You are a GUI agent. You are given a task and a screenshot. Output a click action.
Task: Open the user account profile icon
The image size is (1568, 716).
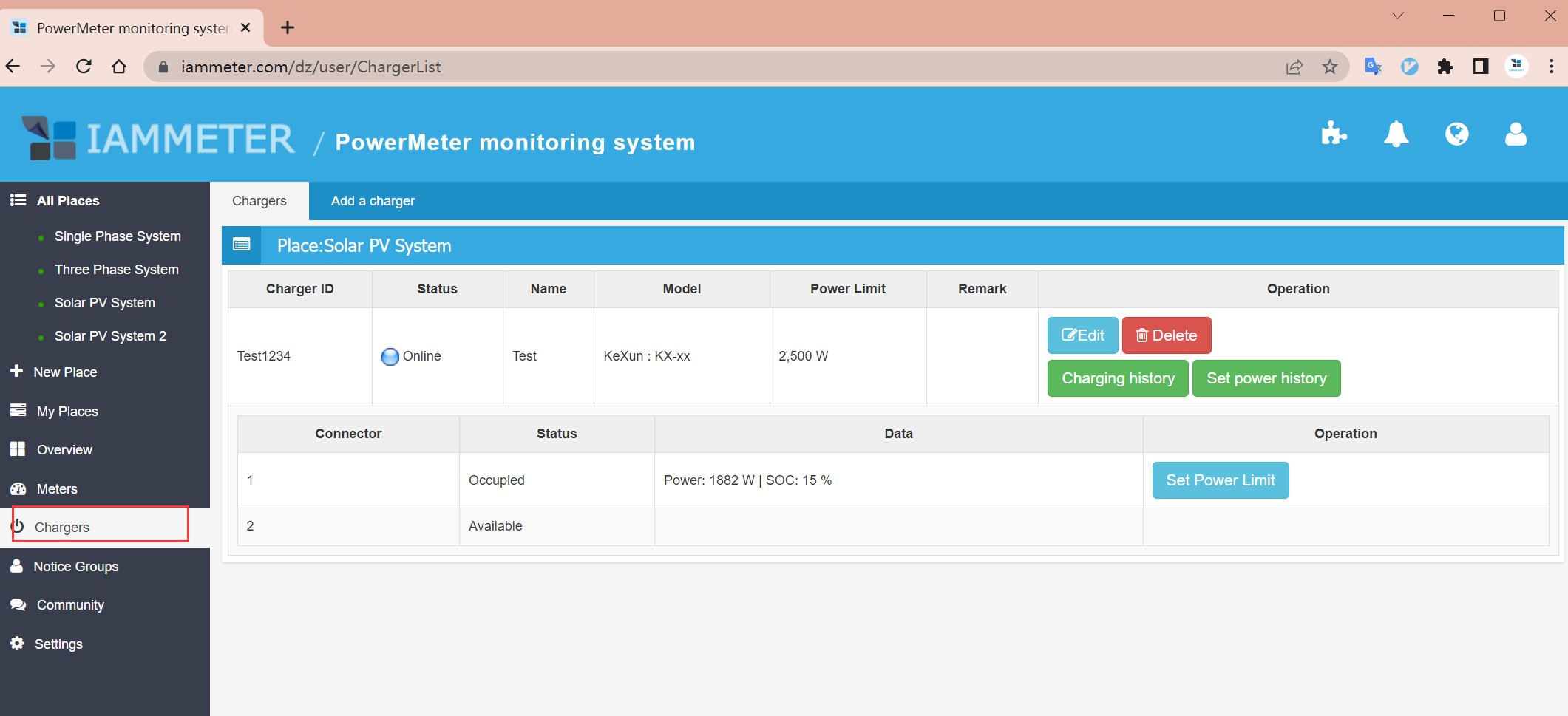1516,134
